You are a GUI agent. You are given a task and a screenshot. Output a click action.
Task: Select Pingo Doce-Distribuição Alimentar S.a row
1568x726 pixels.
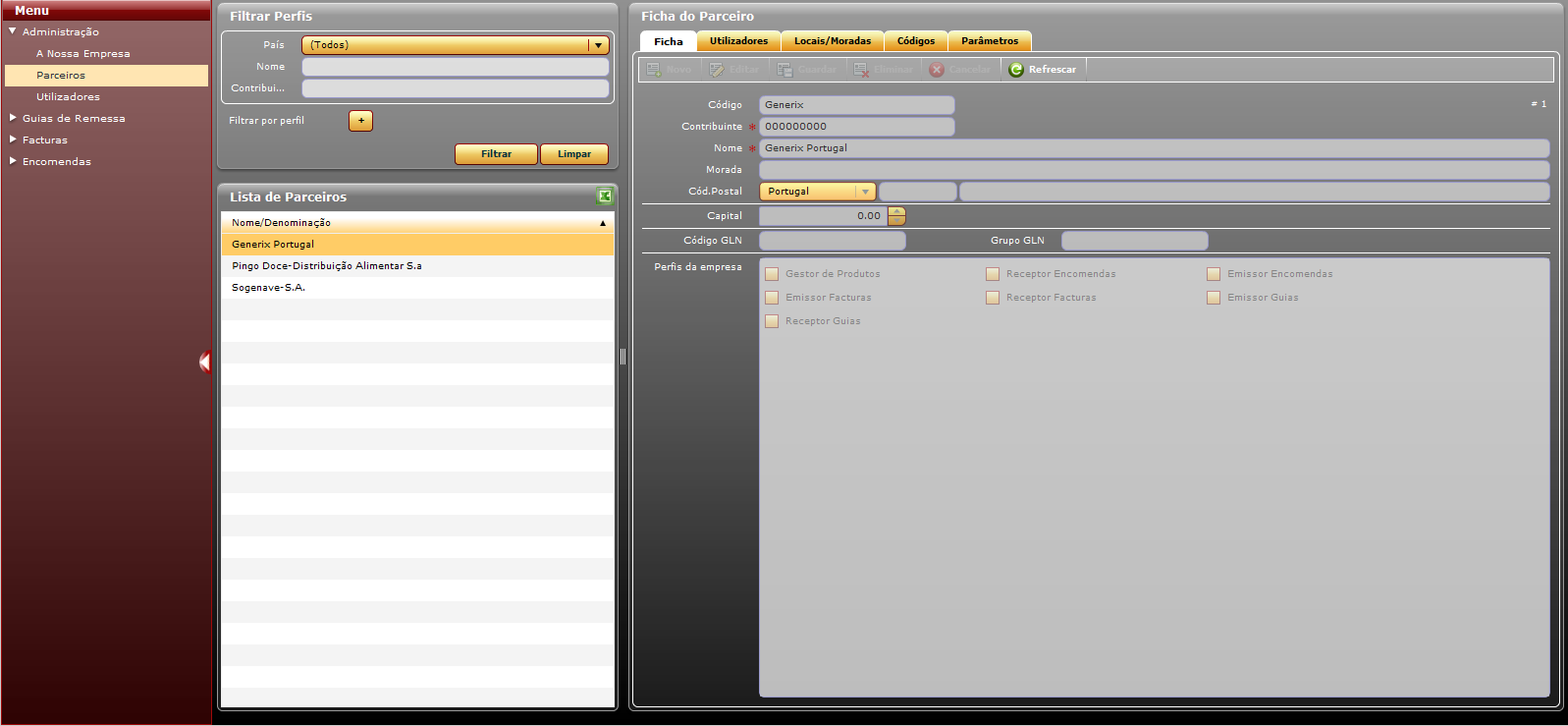pyautogui.click(x=417, y=266)
